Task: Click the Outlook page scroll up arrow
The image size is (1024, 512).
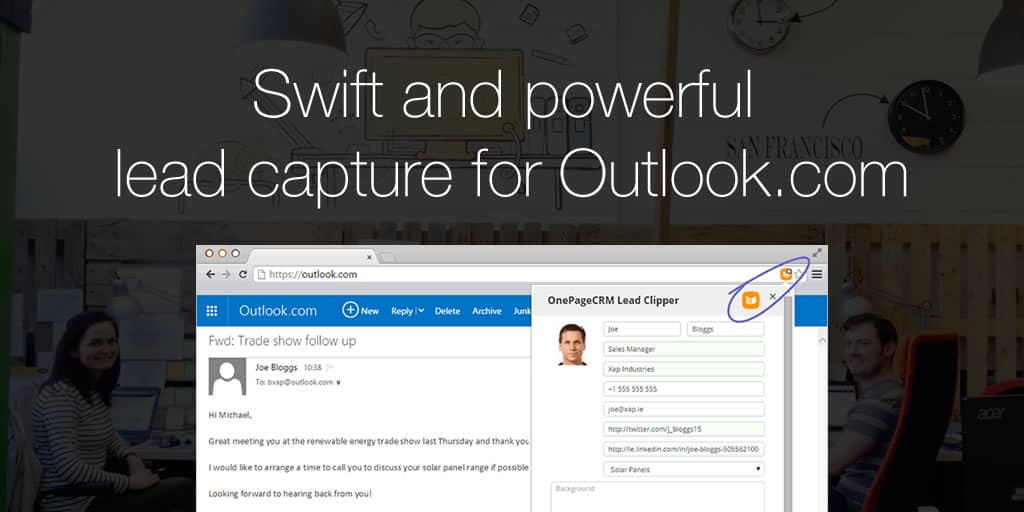Action: point(822,340)
